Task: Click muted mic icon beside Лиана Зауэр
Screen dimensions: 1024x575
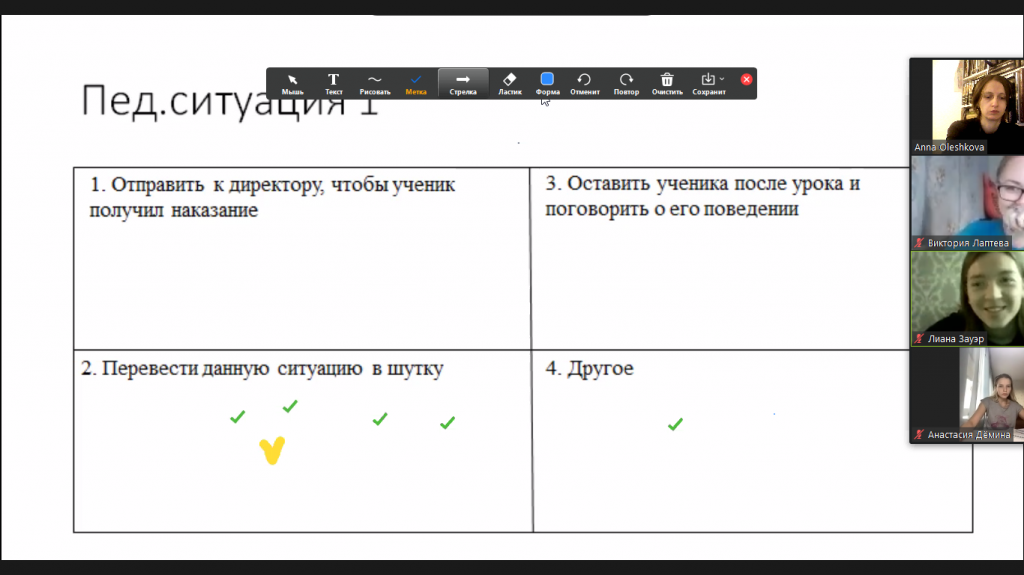Action: click(x=920, y=339)
